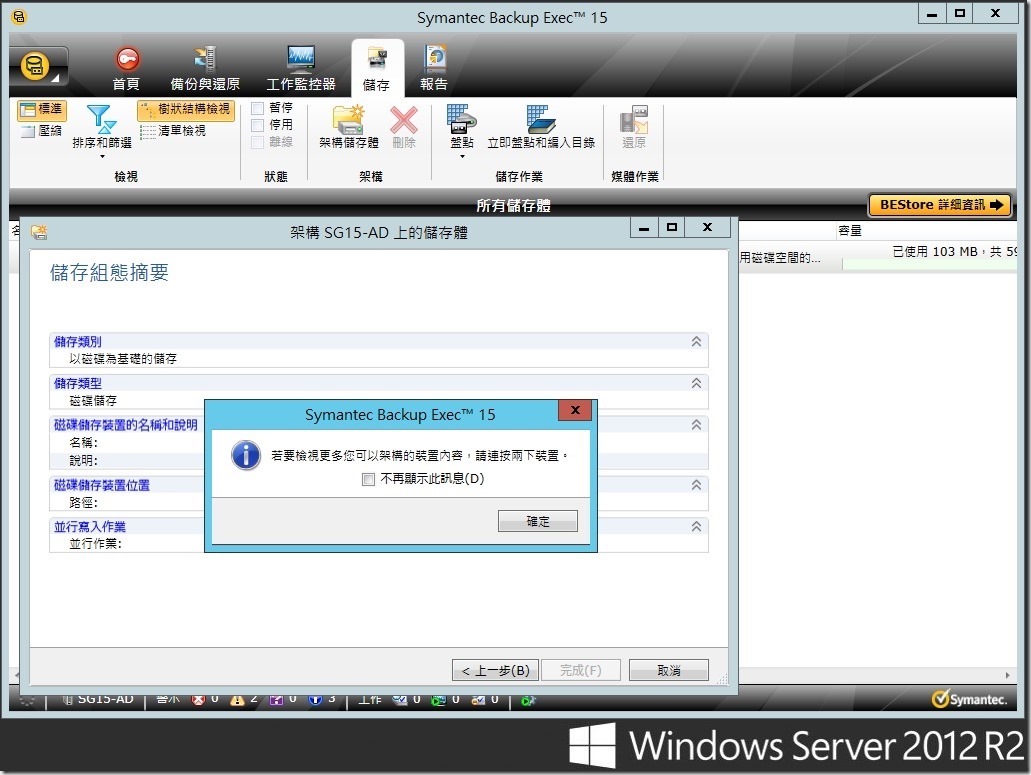Click the 取消 cancel button
This screenshot has width=1031, height=775.
click(669, 670)
